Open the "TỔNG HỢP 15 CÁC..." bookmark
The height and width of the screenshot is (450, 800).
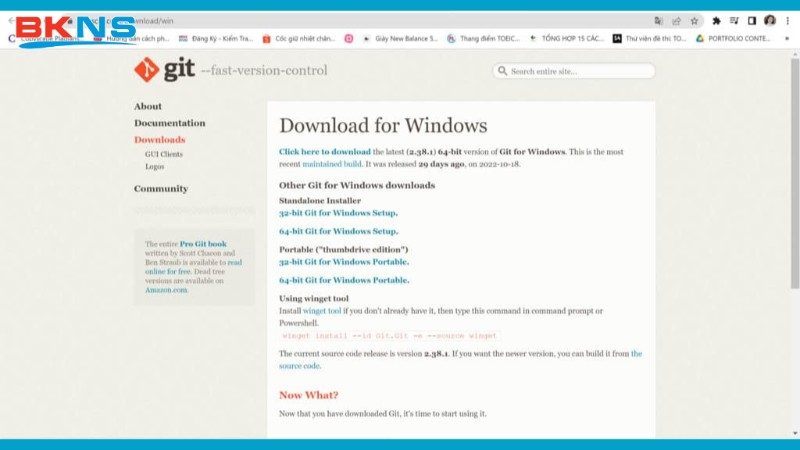tap(566, 38)
